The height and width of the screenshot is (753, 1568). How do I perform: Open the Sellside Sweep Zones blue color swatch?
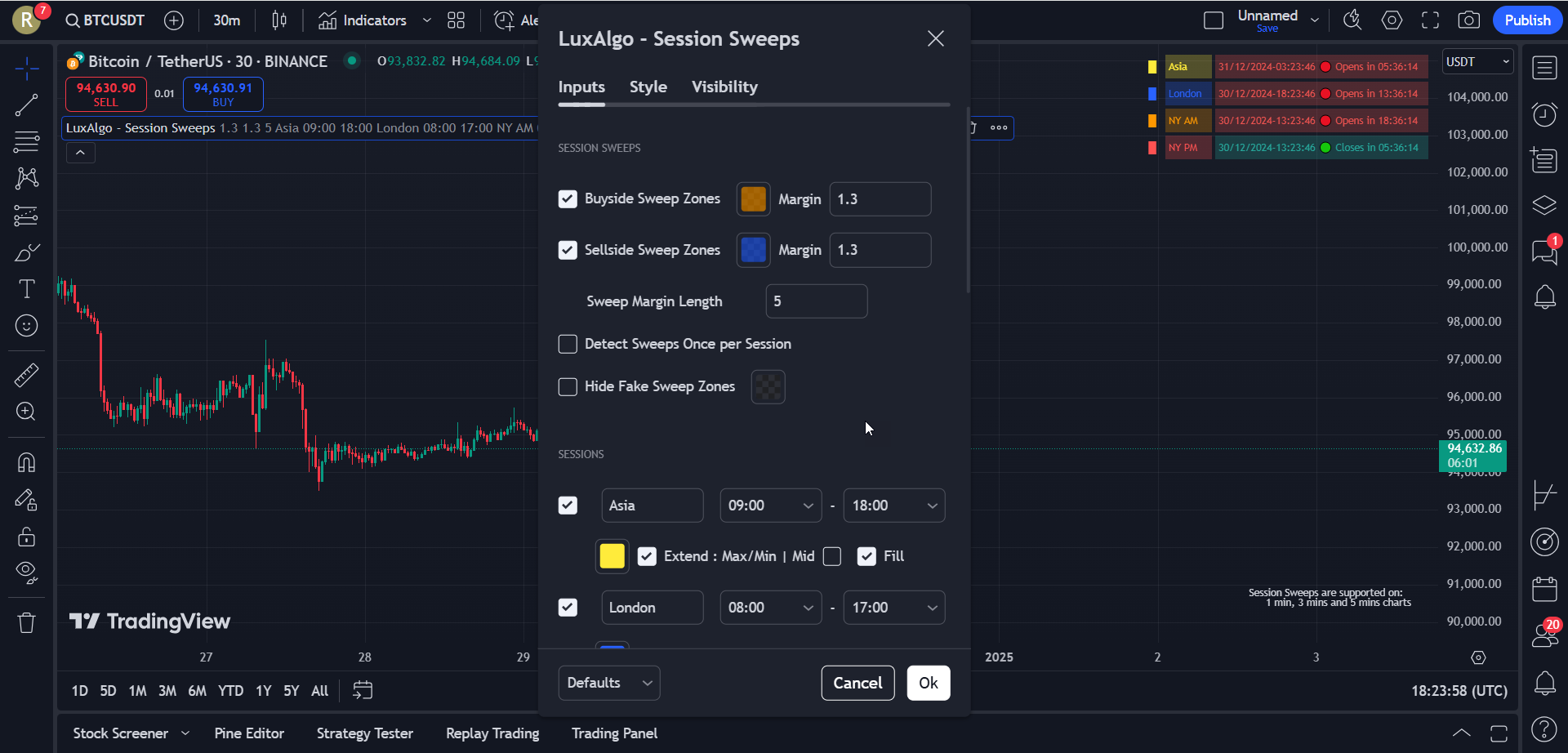(753, 250)
